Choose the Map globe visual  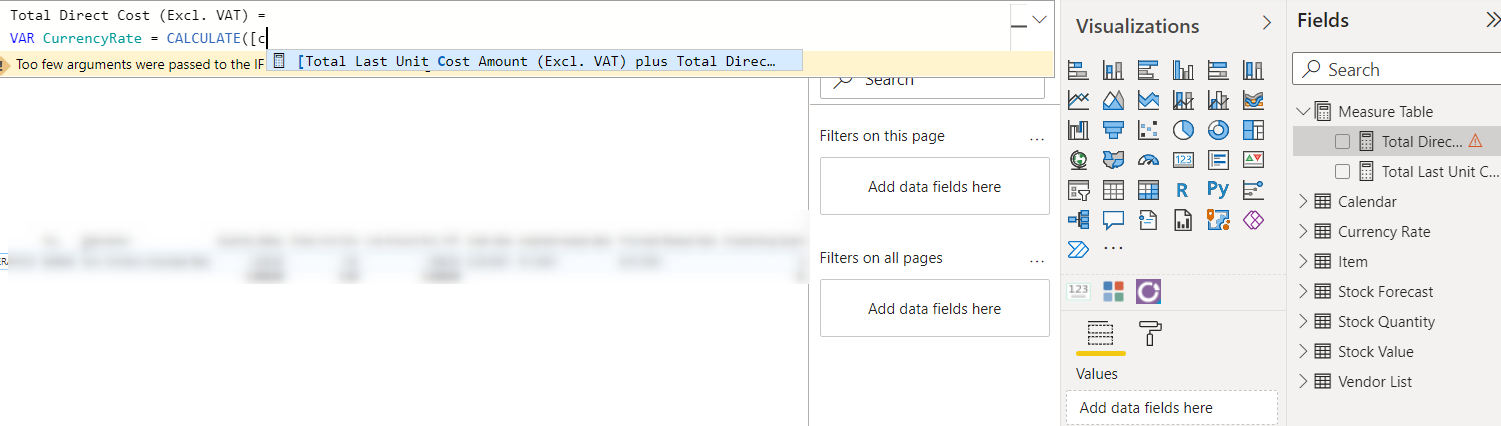[x=1078, y=160]
